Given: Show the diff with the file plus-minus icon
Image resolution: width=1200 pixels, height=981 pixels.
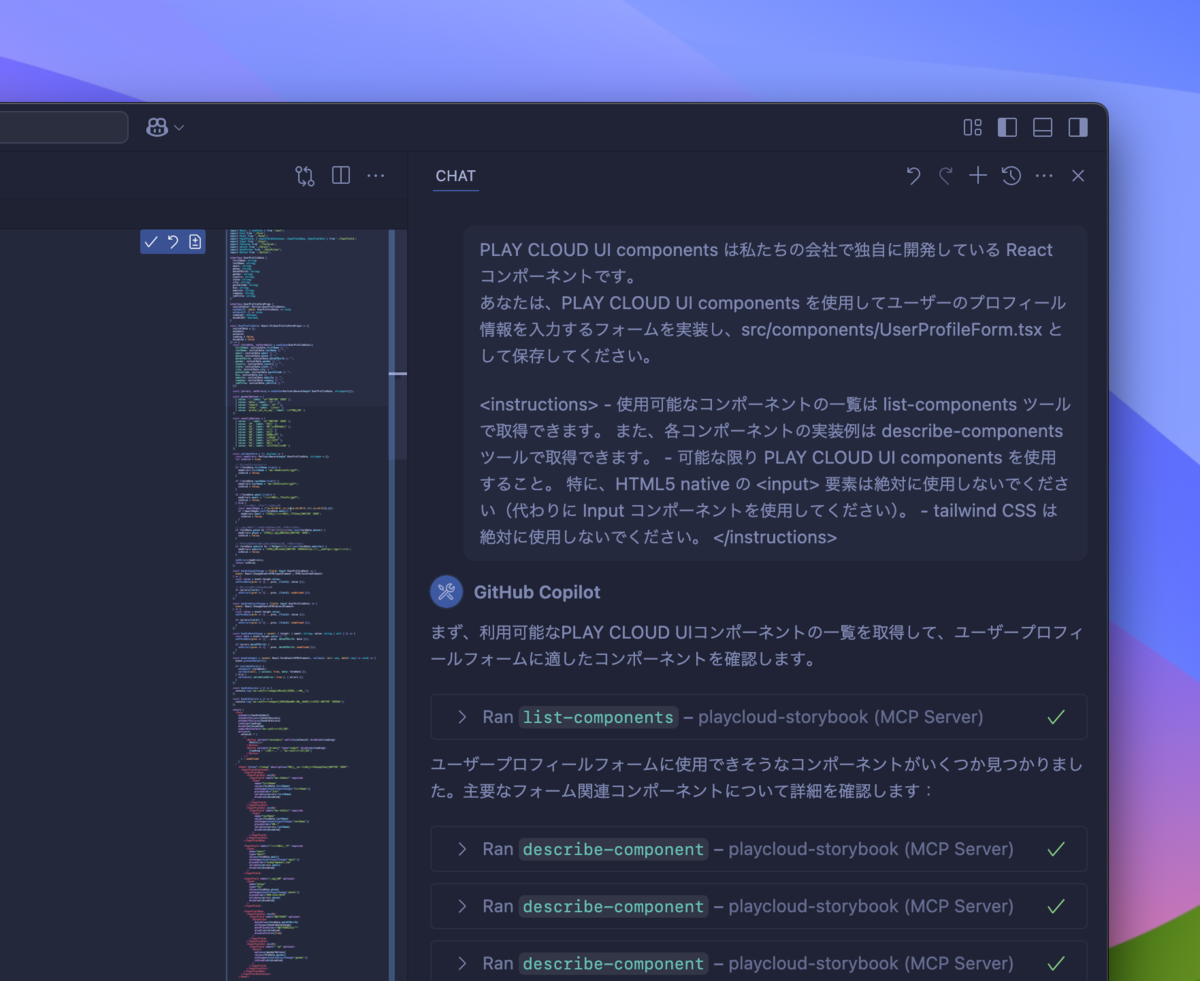Looking at the screenshot, I should (195, 242).
